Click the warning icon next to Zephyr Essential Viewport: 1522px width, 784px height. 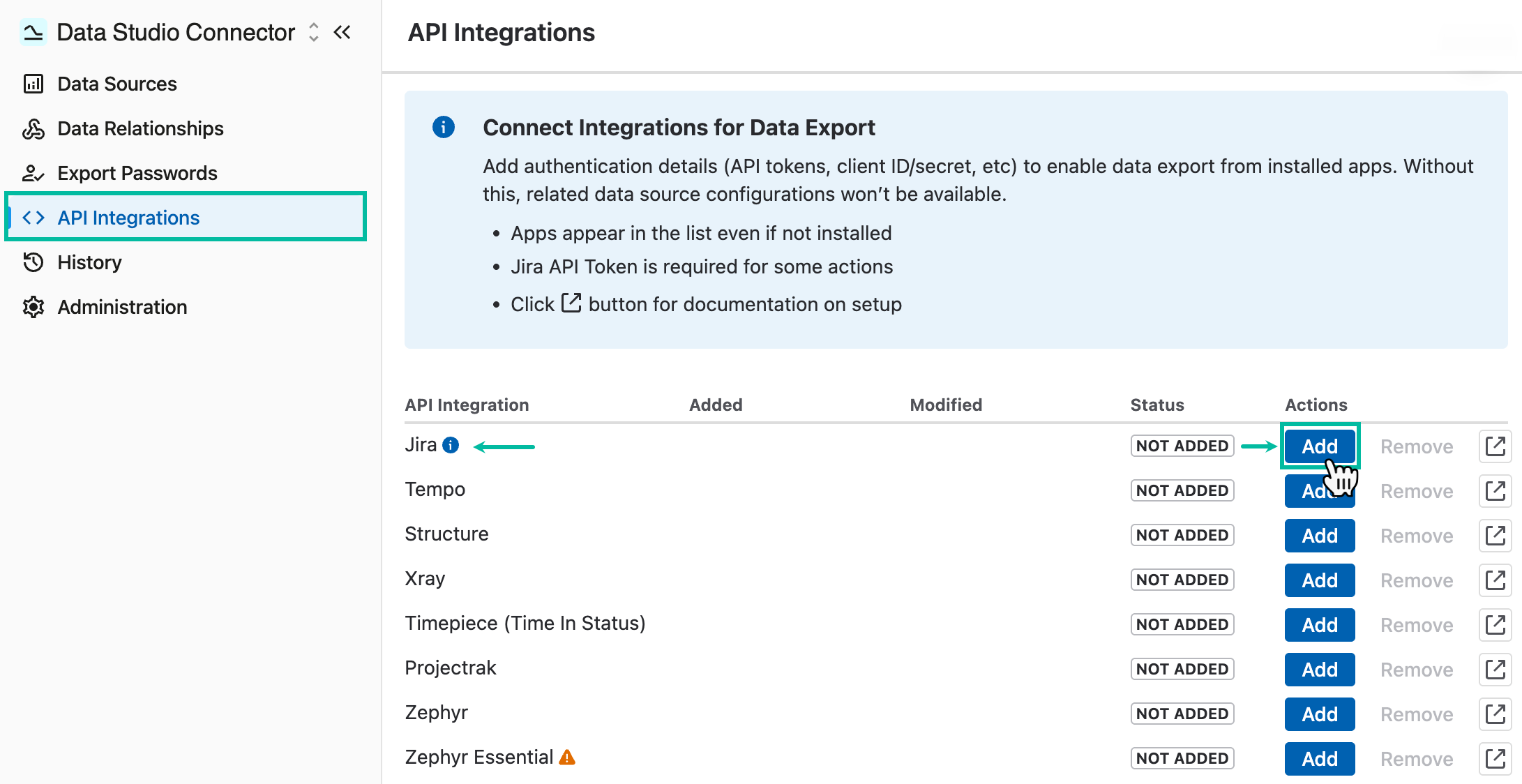pyautogui.click(x=567, y=757)
